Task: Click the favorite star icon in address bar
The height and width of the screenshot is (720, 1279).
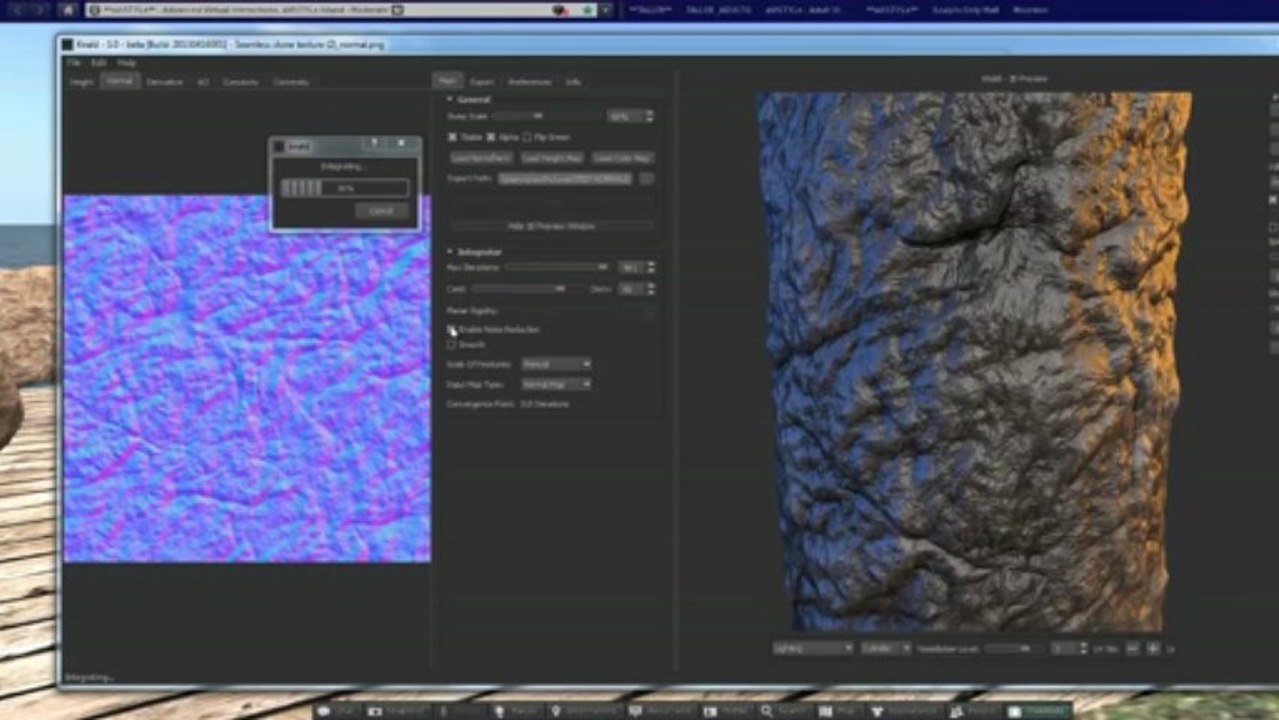Action: (587, 10)
